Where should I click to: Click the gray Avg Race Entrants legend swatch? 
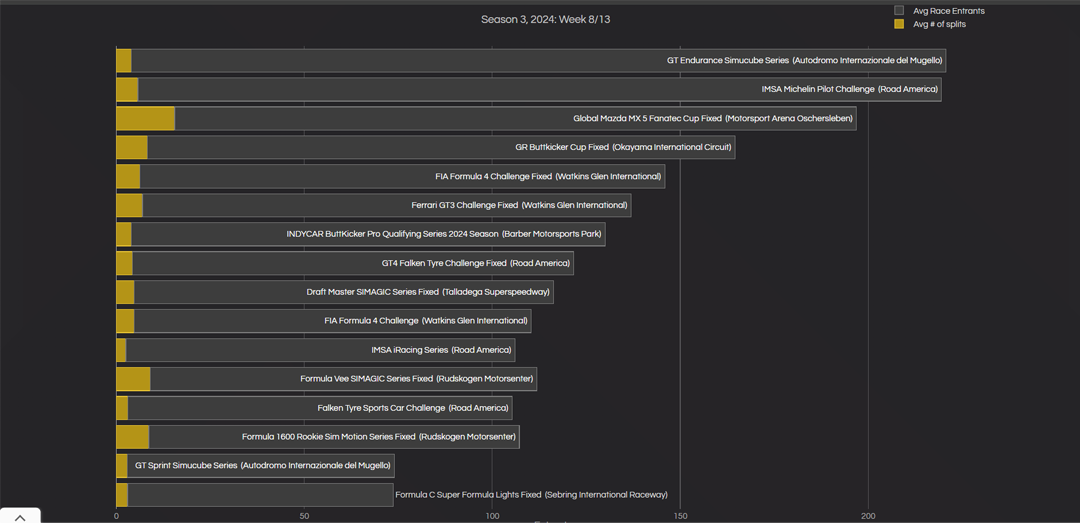[x=899, y=11]
